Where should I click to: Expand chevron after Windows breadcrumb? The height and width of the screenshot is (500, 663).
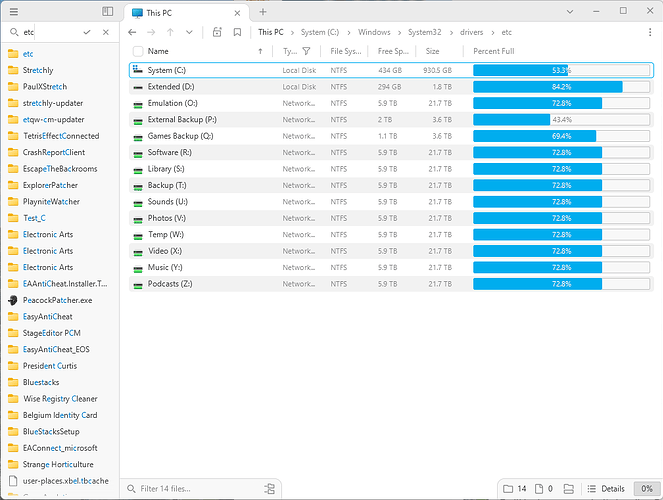click(x=399, y=33)
